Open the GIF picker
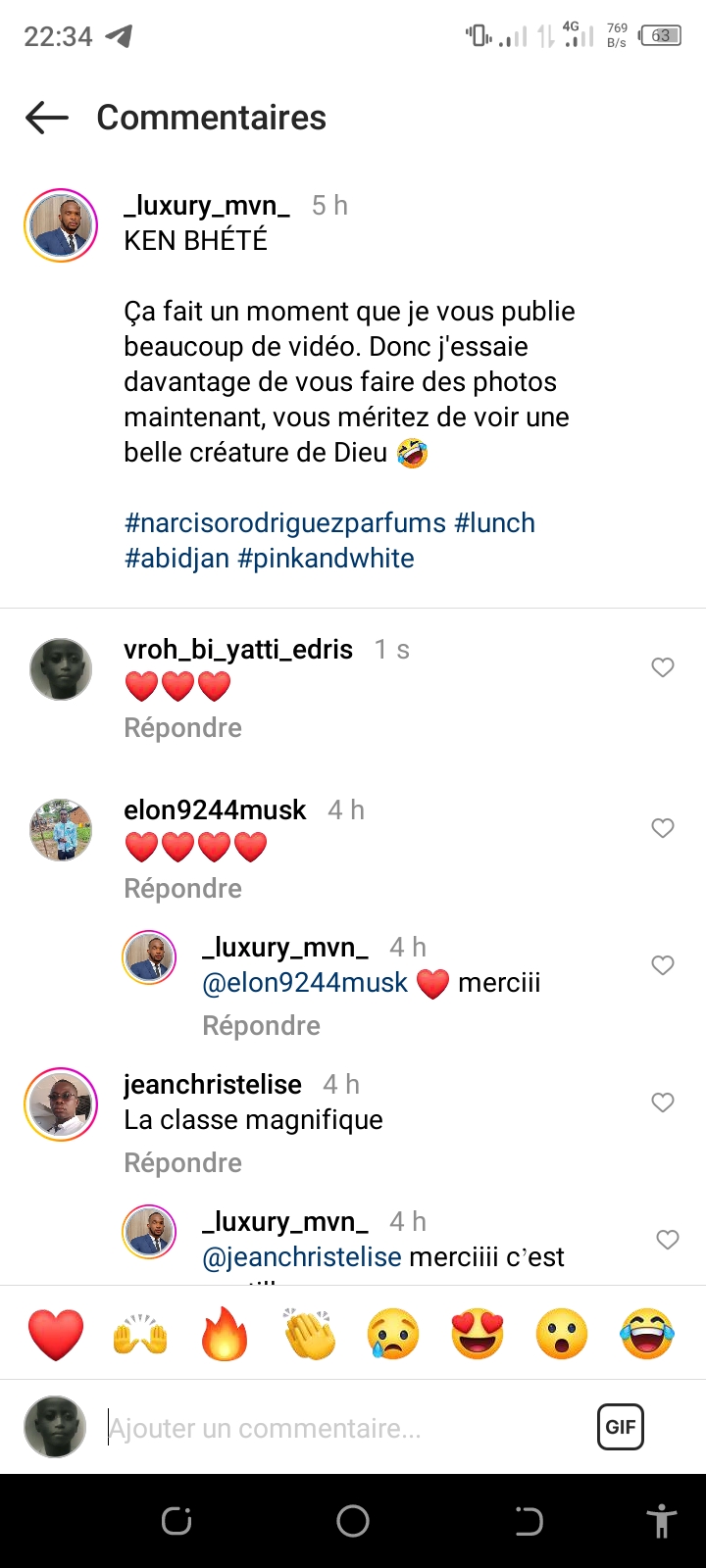706x1568 pixels. pos(620,1427)
